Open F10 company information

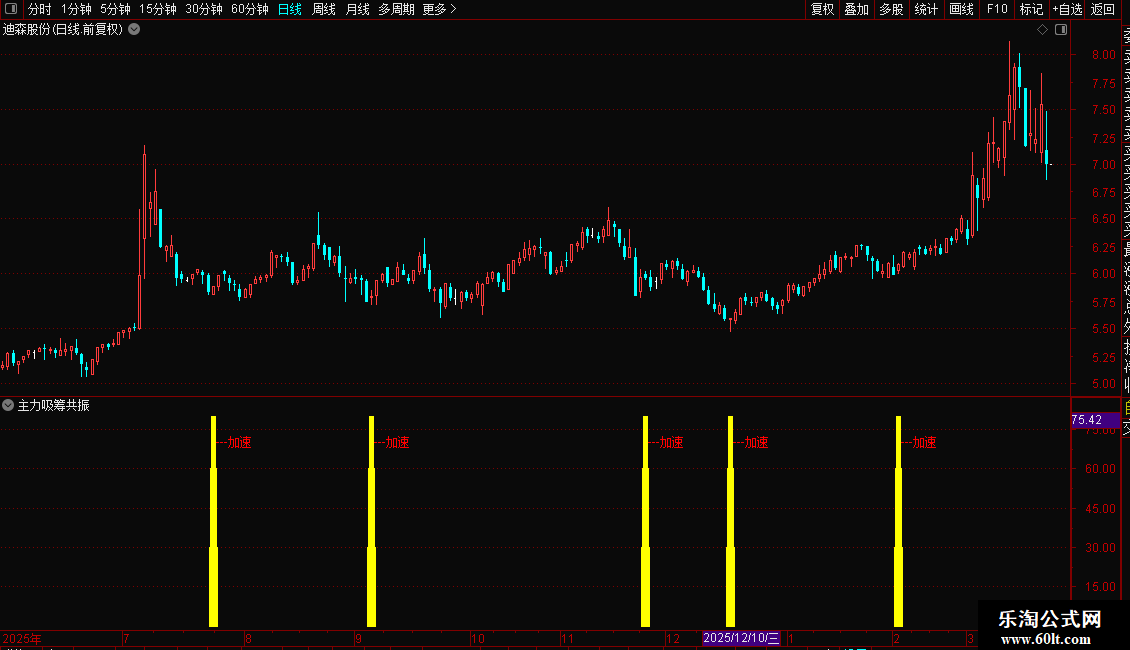click(x=997, y=9)
